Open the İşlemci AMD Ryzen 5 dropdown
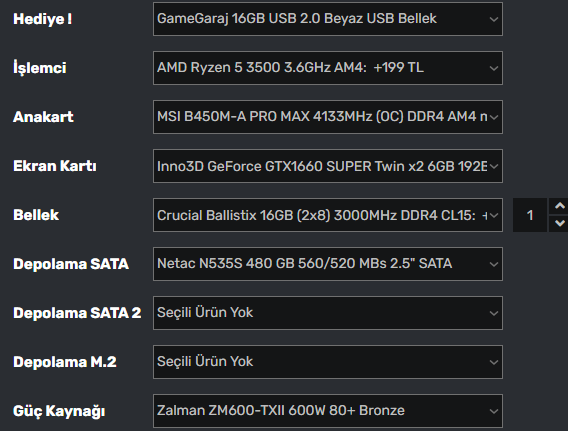 pyautogui.click(x=328, y=68)
